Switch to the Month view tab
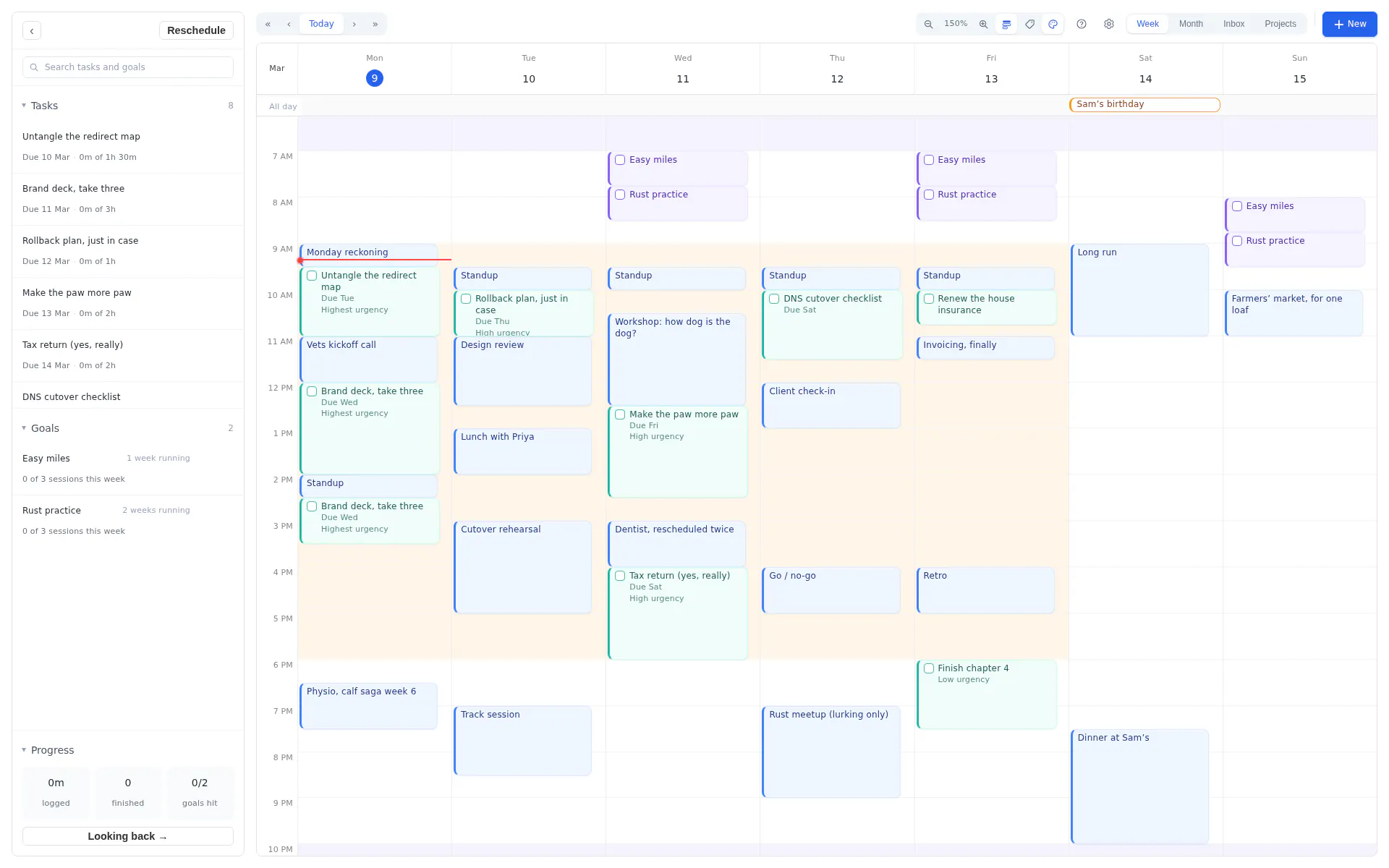 pos(1191,24)
